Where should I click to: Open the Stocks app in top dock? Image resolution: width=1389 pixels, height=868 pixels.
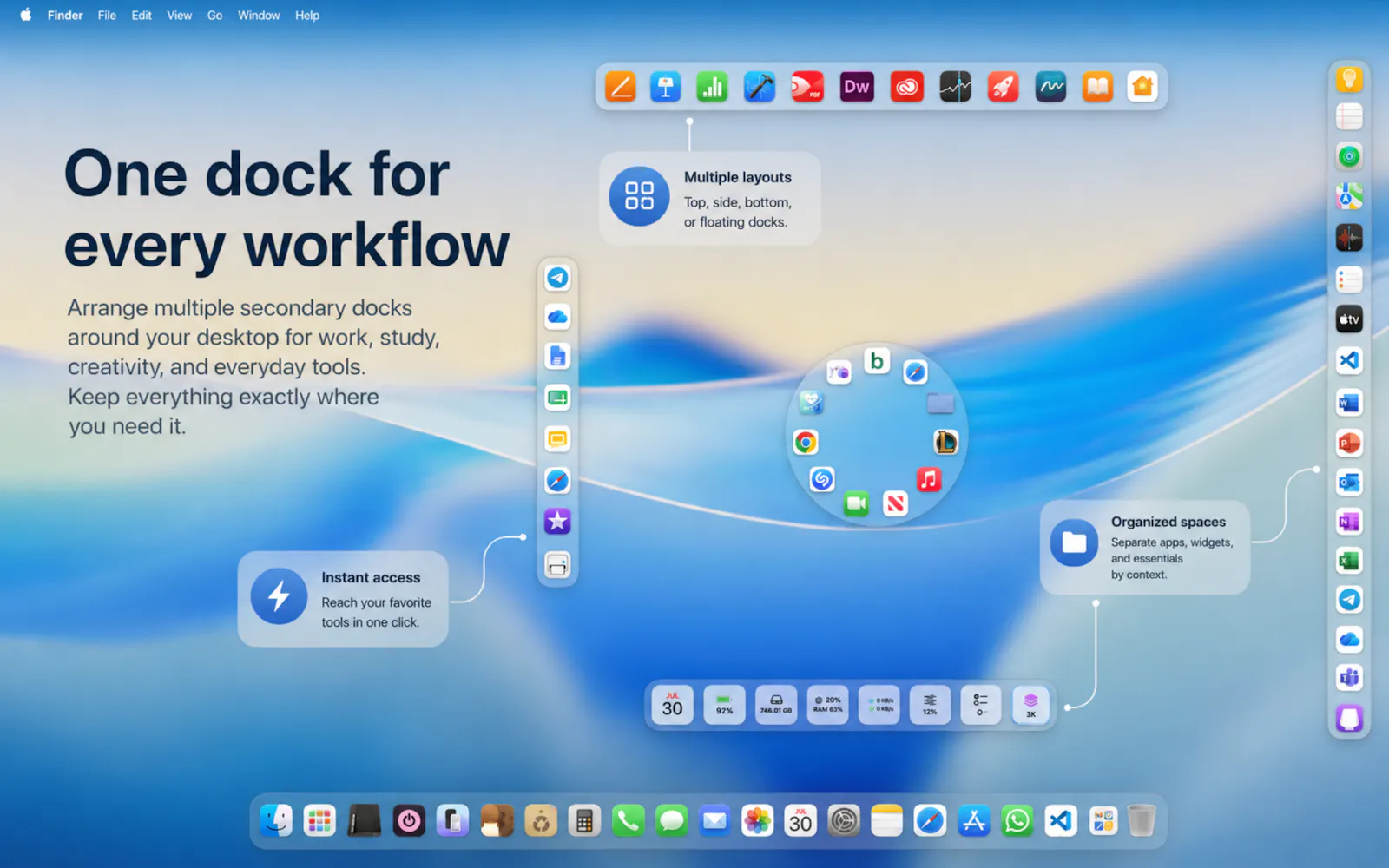click(955, 87)
